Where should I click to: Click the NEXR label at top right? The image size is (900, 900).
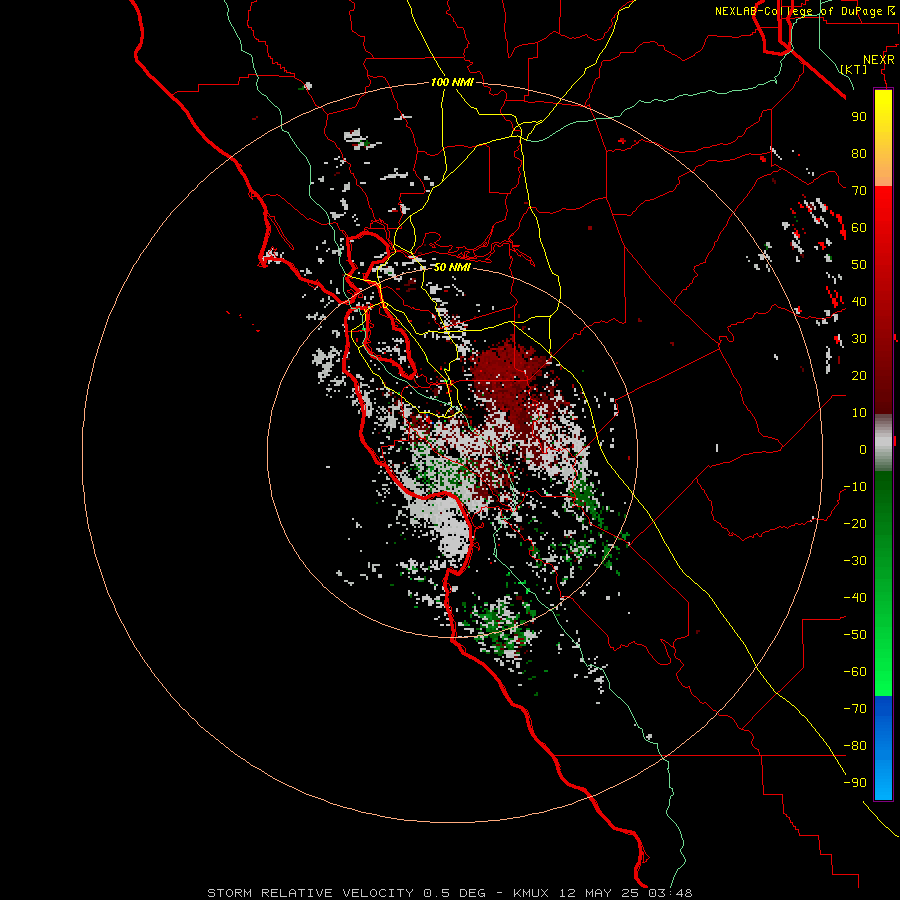[x=879, y=60]
